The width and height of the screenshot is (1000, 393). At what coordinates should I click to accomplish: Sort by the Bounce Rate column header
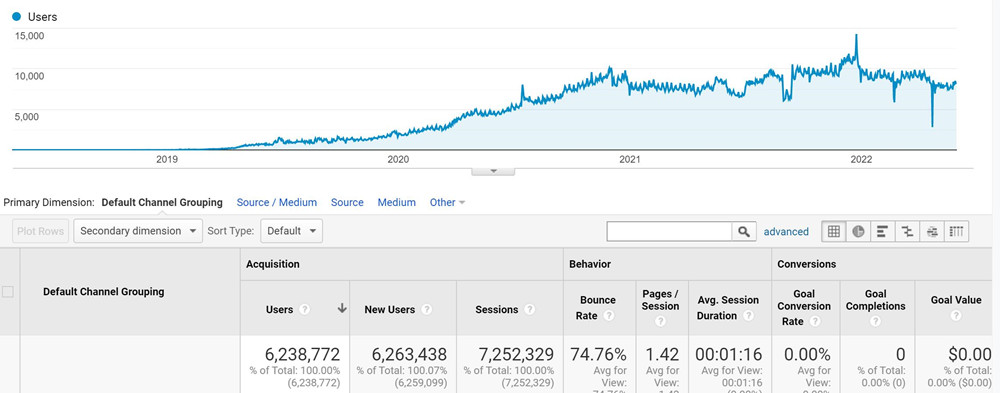[598, 308]
